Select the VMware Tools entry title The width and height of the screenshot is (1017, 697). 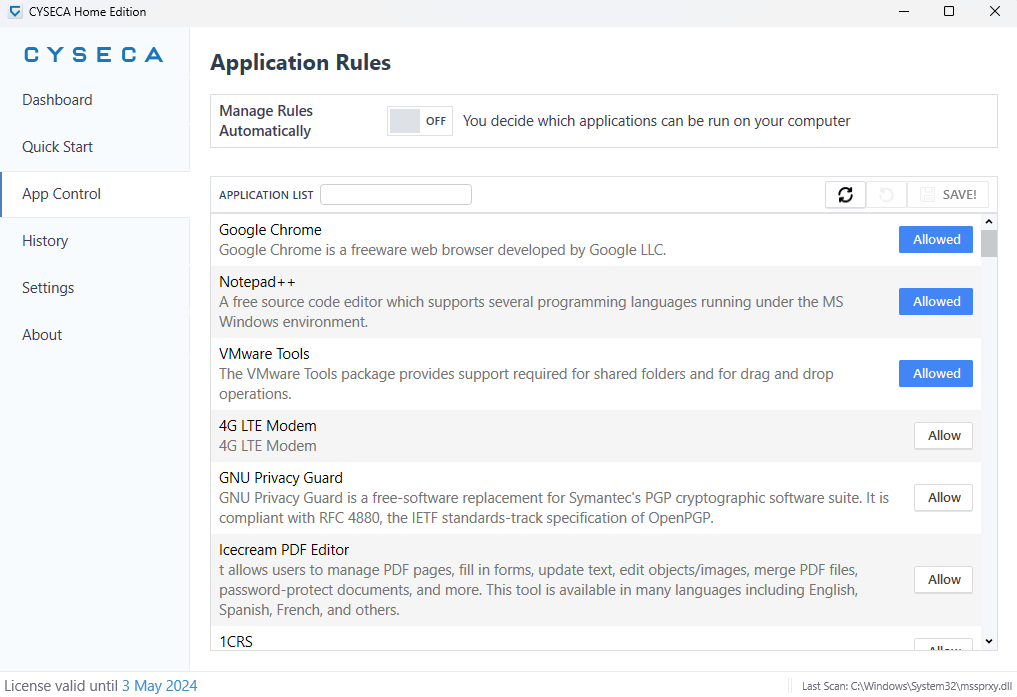[x=264, y=354]
